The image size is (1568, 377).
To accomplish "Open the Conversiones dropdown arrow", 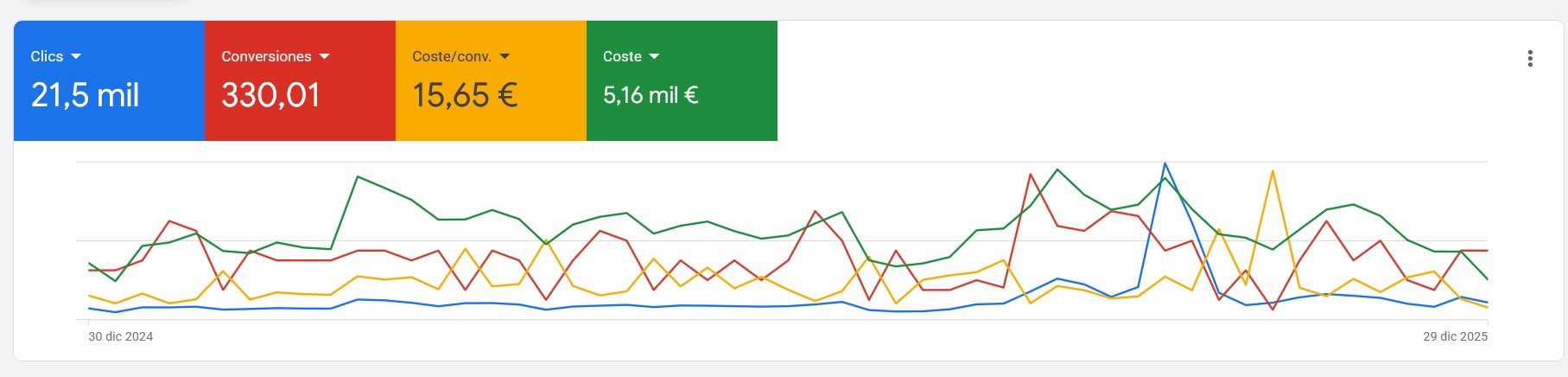I will click(325, 56).
